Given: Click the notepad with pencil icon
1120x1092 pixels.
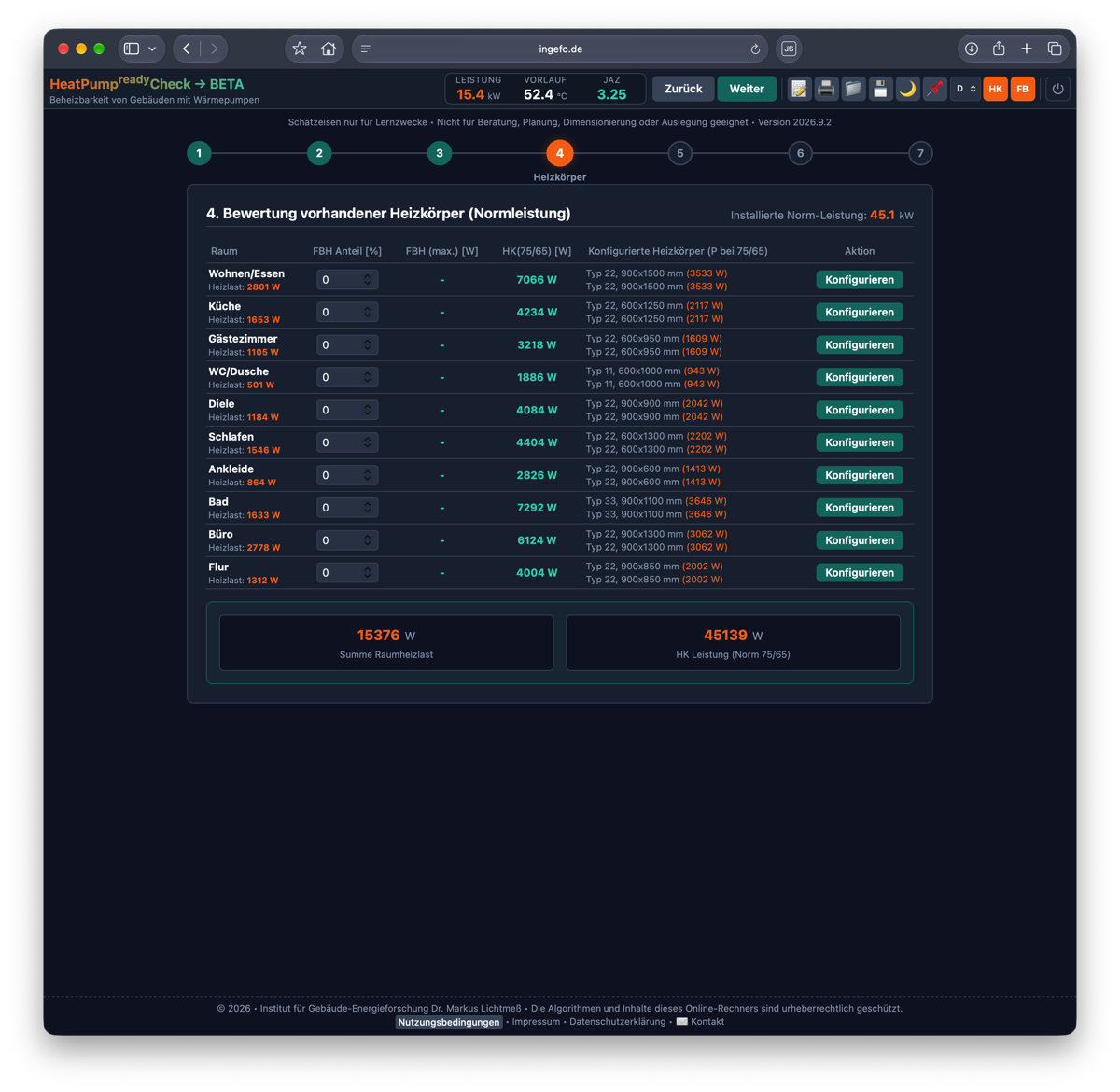Looking at the screenshot, I should (799, 89).
